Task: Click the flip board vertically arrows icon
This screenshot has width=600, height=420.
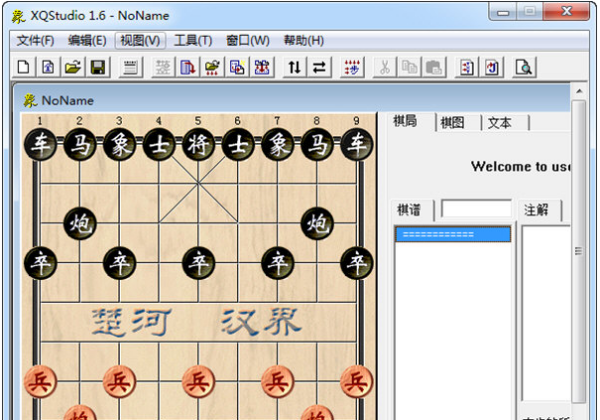Action: pos(294,67)
